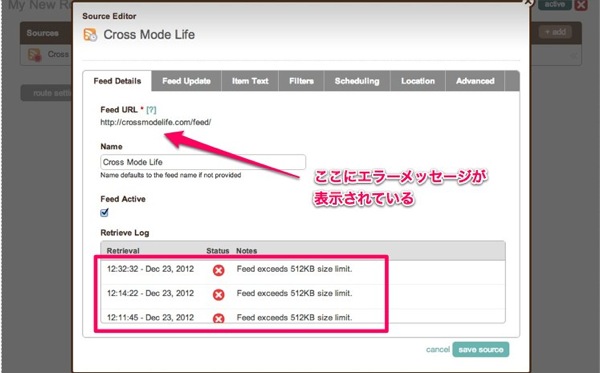Image resolution: width=600 pixels, height=373 pixels.
Task: Click the active status badge in background
Action: pos(554,5)
